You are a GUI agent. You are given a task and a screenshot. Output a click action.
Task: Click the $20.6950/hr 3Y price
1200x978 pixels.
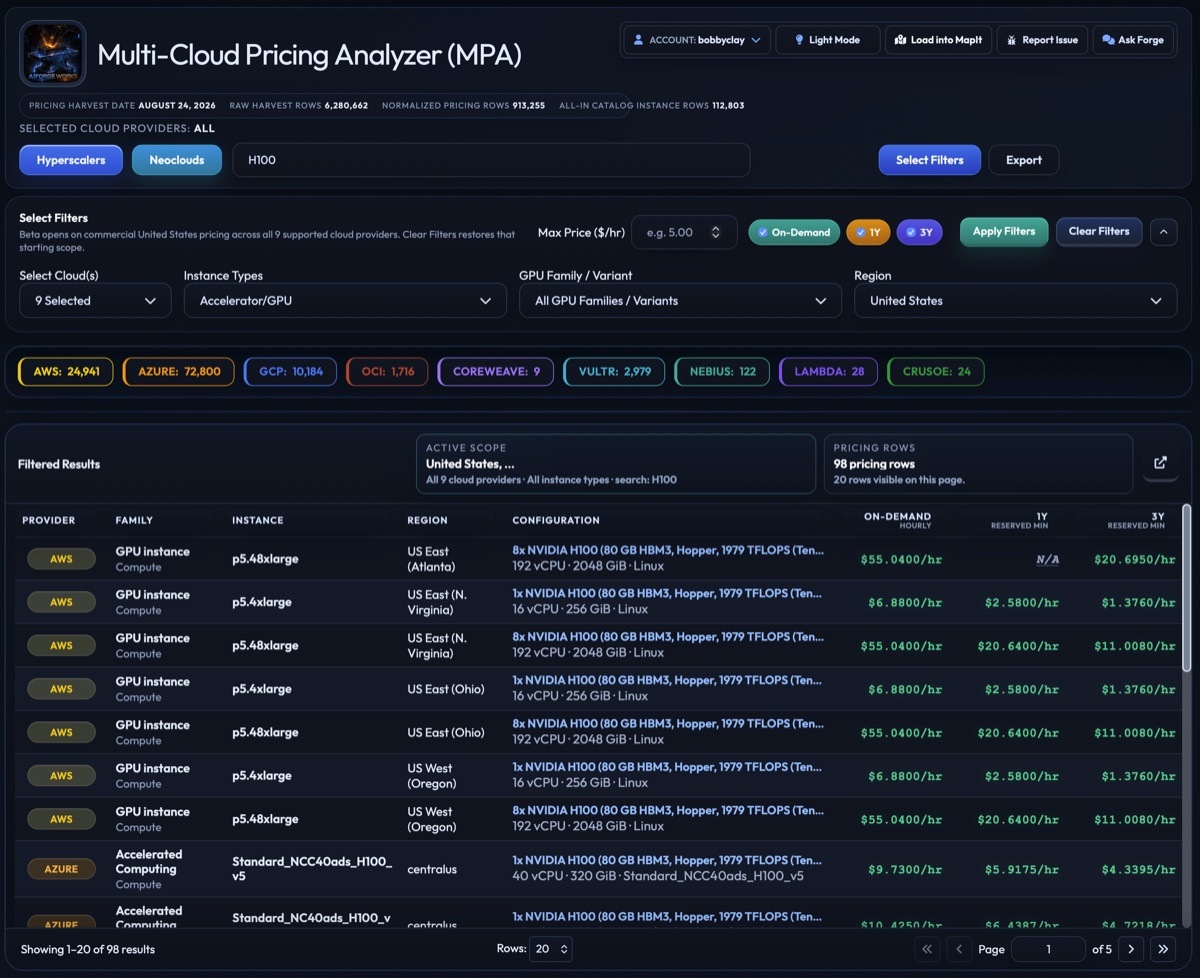(1135, 560)
